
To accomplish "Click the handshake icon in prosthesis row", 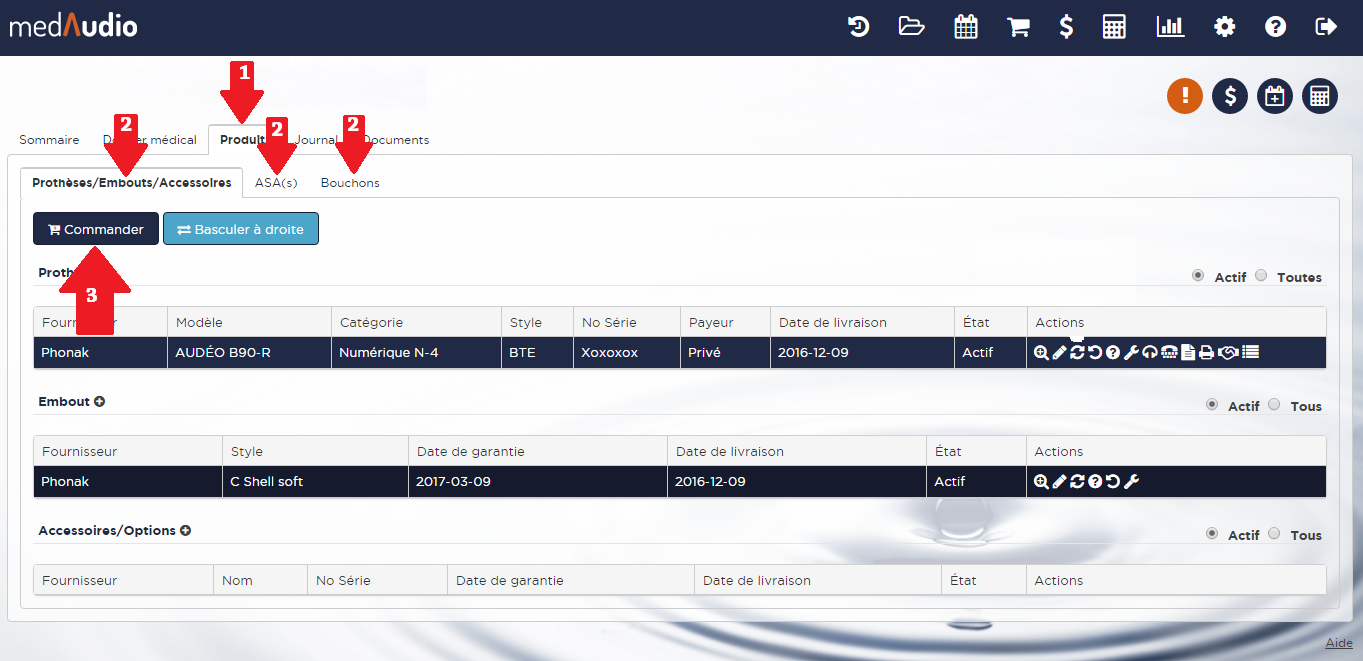I will tap(1228, 352).
